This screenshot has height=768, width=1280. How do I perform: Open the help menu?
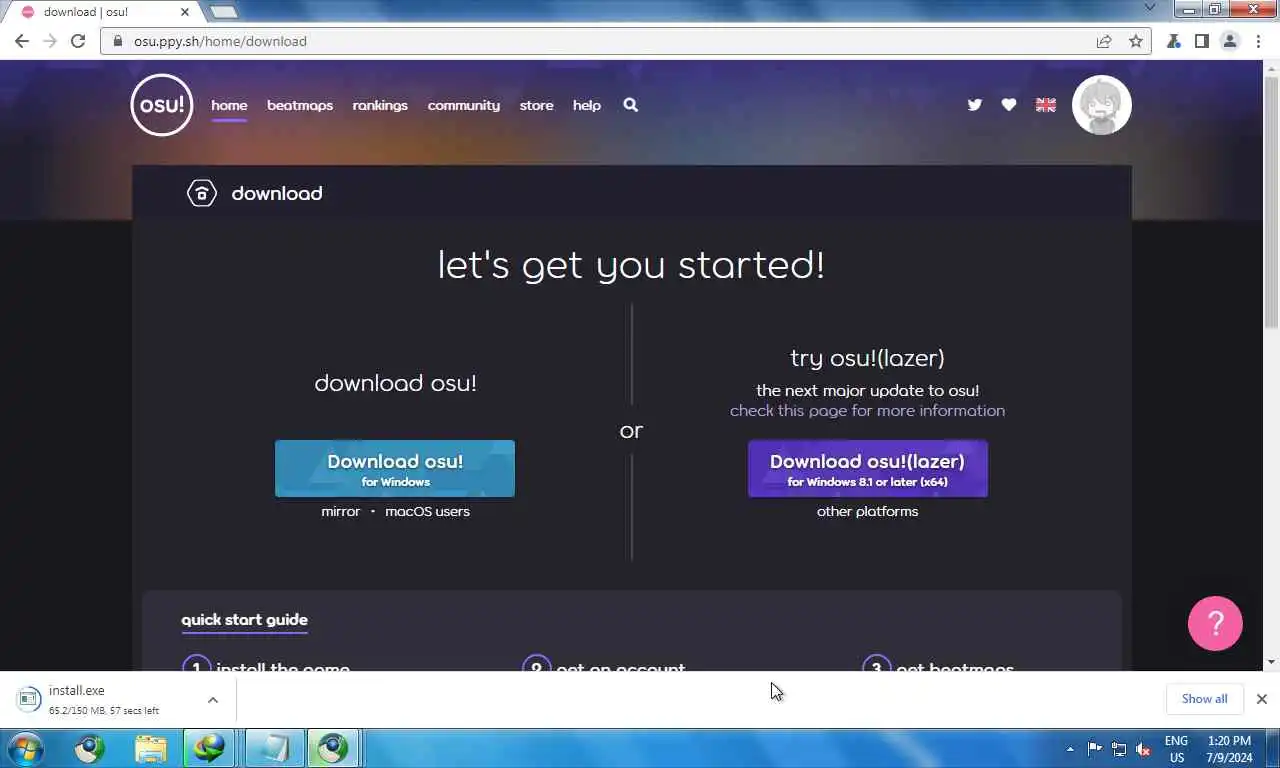(587, 105)
